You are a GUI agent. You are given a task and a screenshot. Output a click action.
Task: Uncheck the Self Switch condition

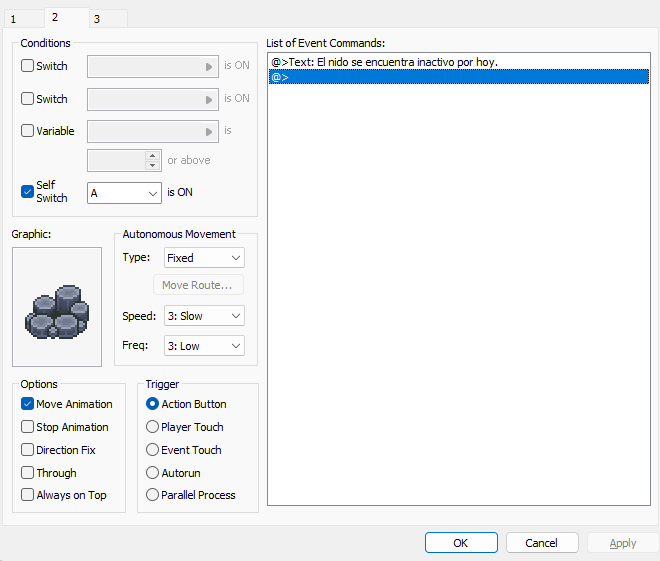pos(28,192)
